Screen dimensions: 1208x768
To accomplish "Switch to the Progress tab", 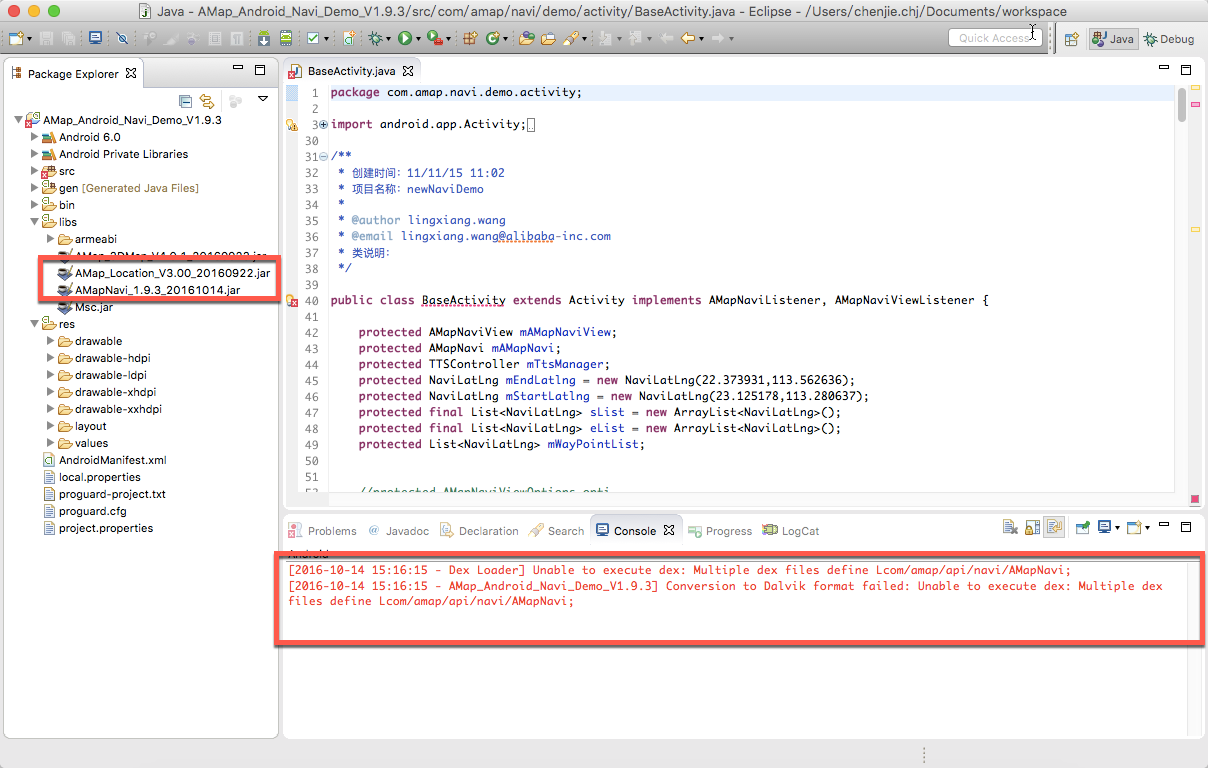I will coord(720,531).
